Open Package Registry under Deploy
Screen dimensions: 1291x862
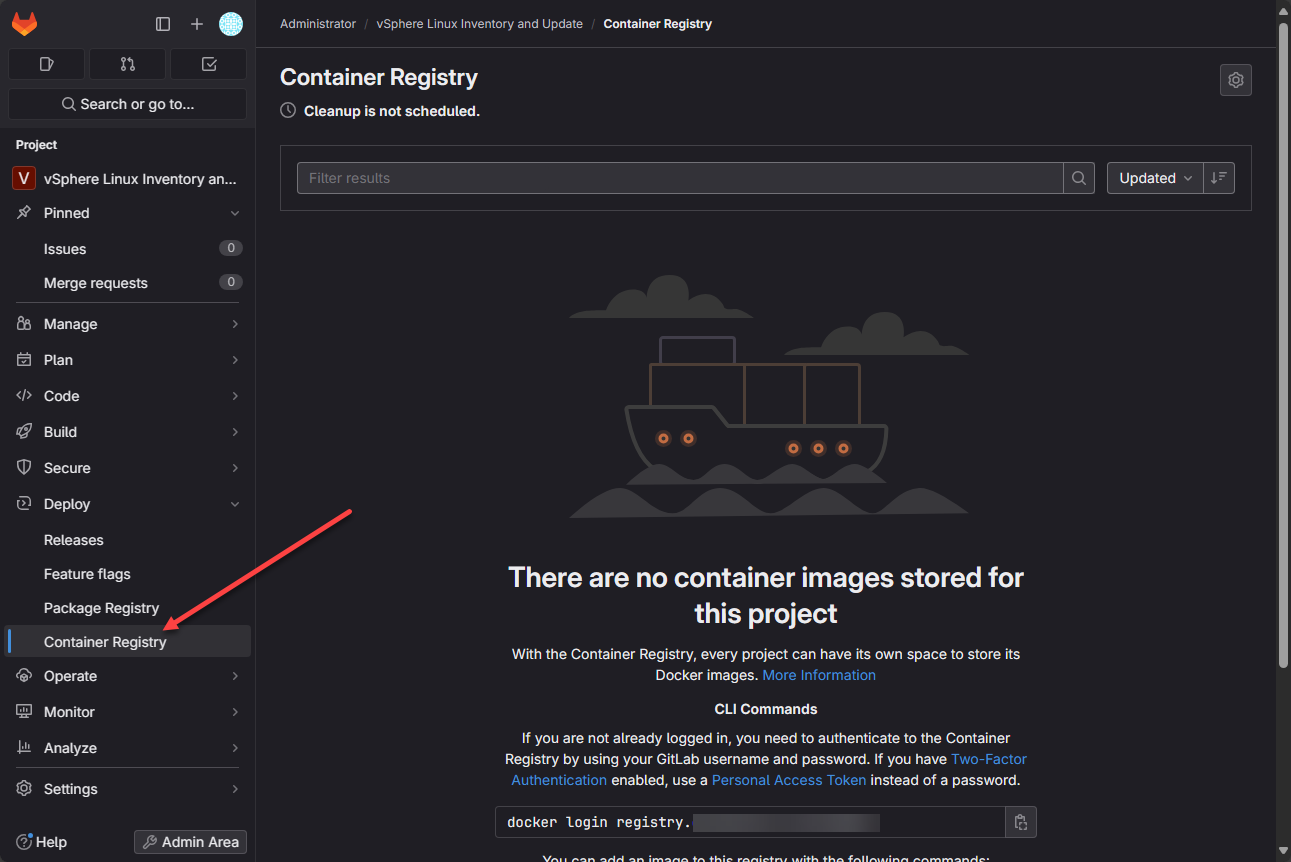point(128,608)
